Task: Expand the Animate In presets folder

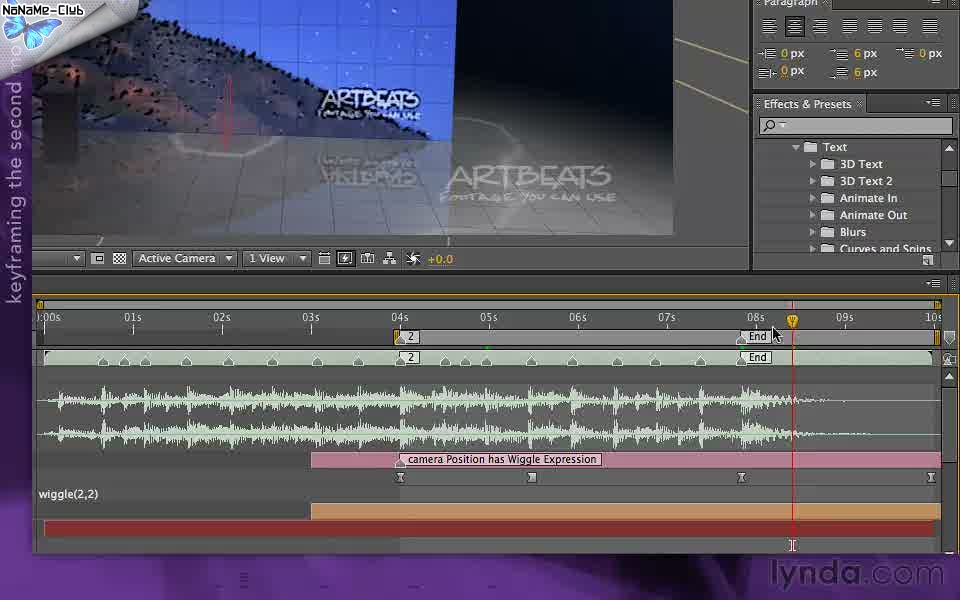Action: (x=813, y=198)
